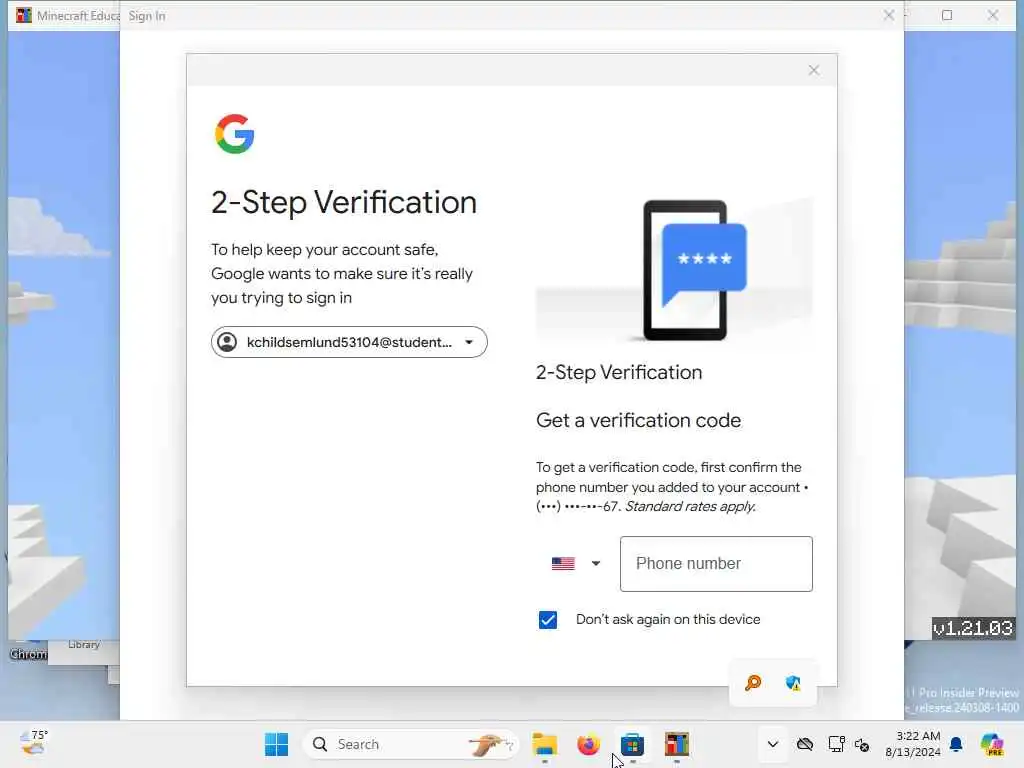Open the Copilot preview icon
This screenshot has width=1024, height=768.
(992, 744)
